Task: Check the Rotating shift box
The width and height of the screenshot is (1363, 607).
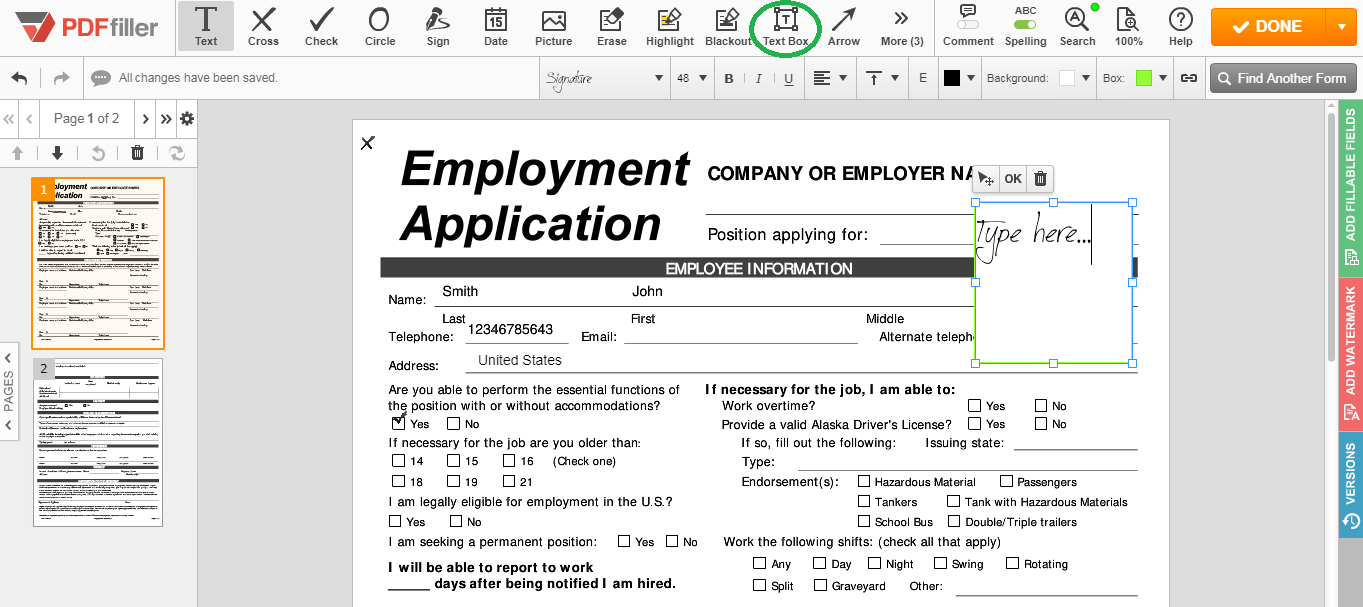Action: [1013, 564]
